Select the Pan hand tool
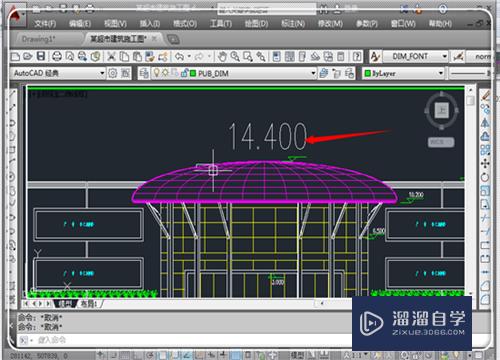Viewport: 500px width, 360px height. pos(222,57)
